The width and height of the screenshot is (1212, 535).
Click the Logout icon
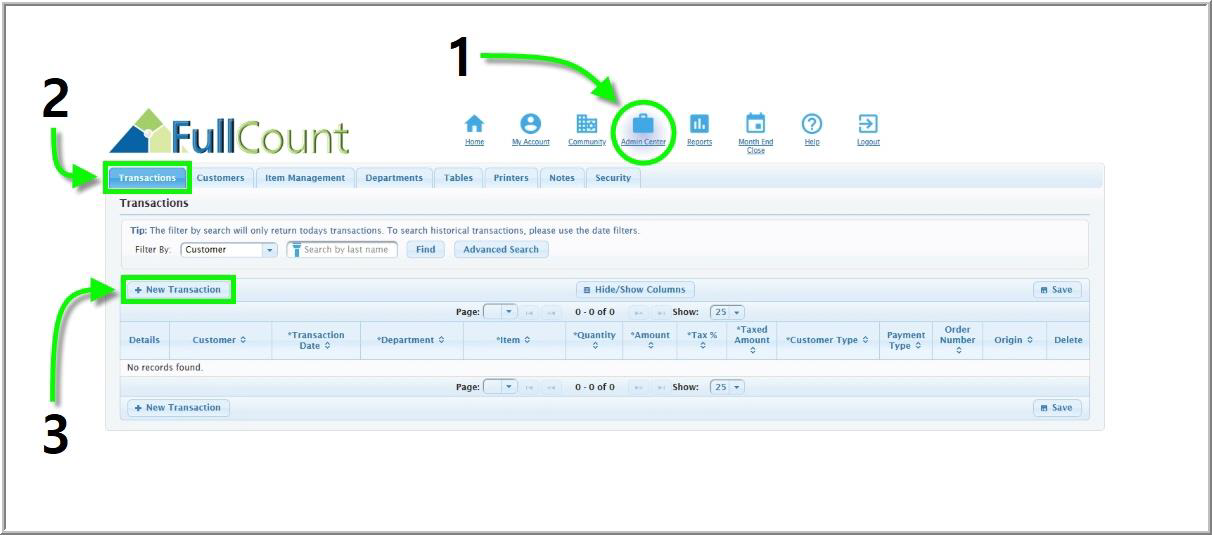tap(868, 124)
